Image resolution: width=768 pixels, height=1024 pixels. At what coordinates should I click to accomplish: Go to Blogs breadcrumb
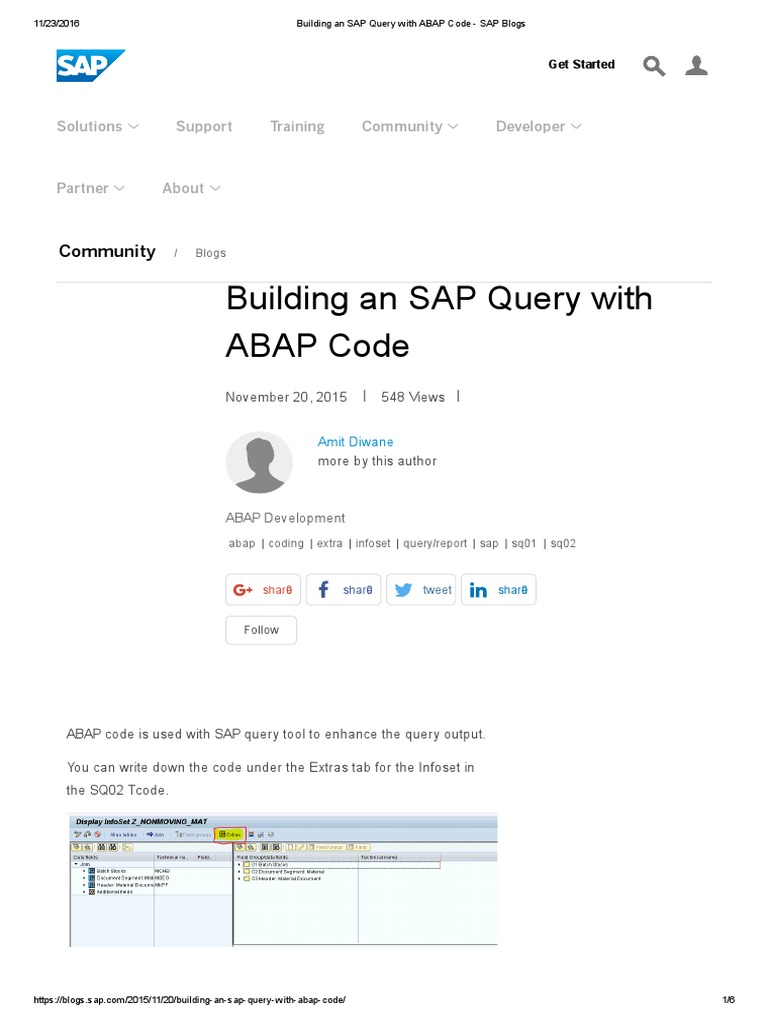click(x=210, y=253)
